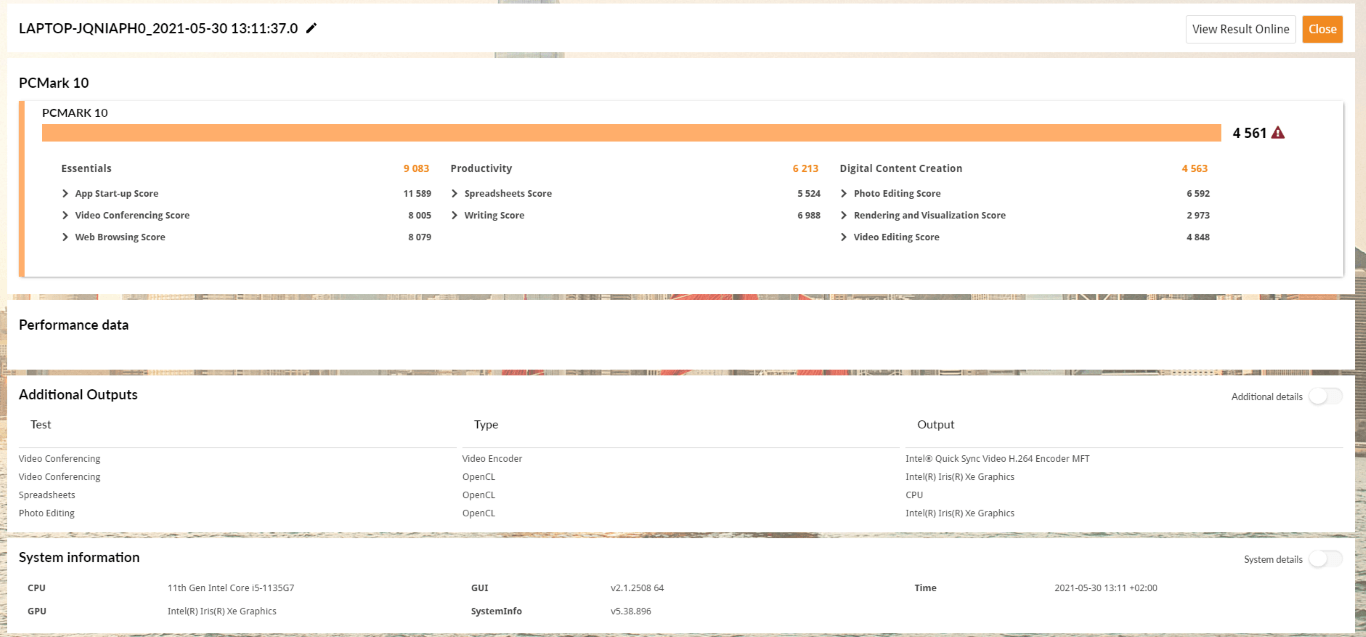Expand the App Start-up Score row
The height and width of the screenshot is (637, 1366).
(66, 194)
